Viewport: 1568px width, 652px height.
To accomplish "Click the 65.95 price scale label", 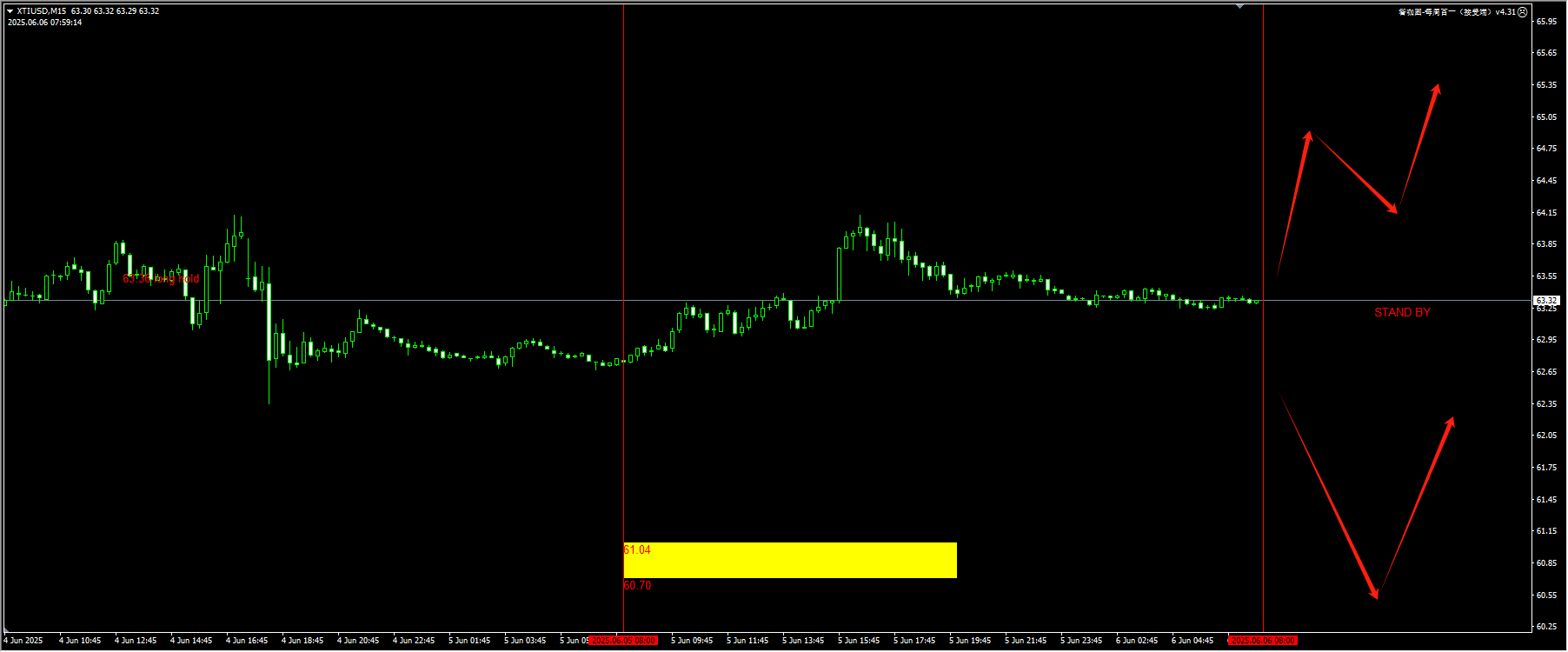I will pos(1546,21).
